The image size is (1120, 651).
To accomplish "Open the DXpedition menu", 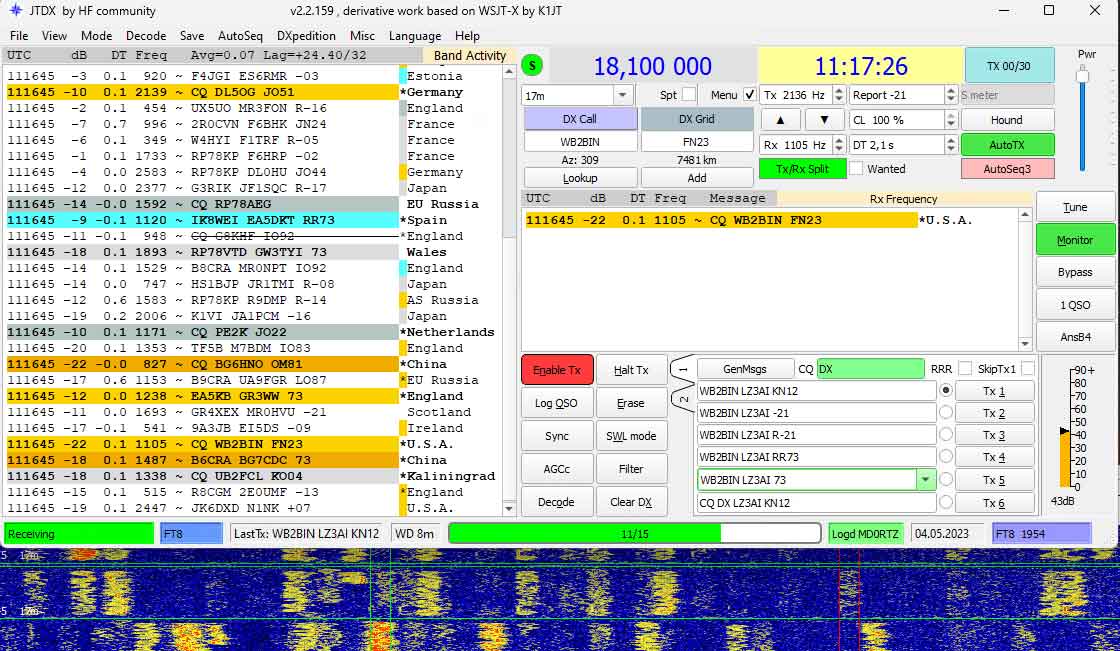I will pyautogui.click(x=306, y=36).
